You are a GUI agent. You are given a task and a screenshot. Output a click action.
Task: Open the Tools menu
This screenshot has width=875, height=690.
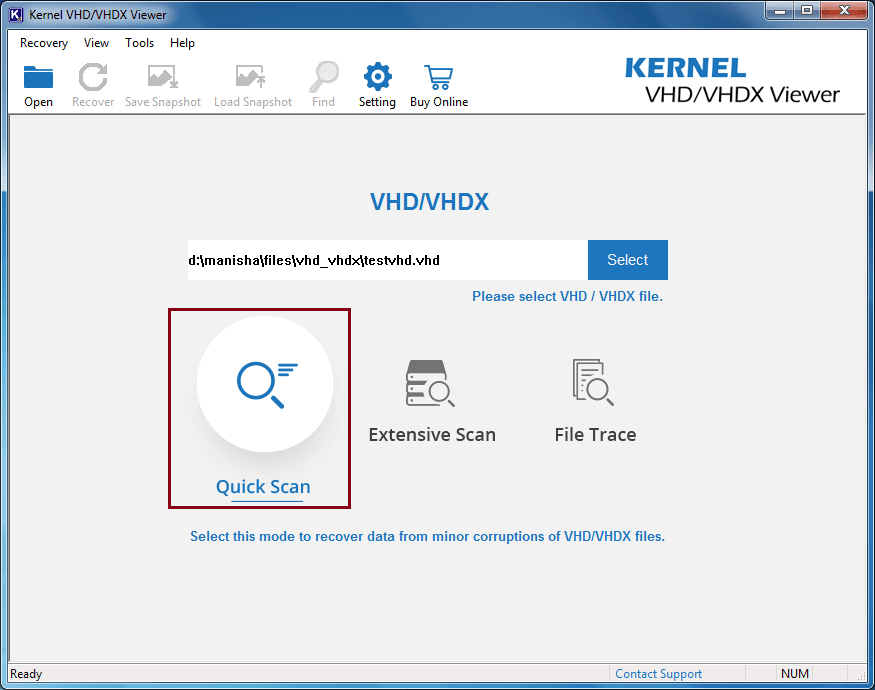[x=140, y=43]
